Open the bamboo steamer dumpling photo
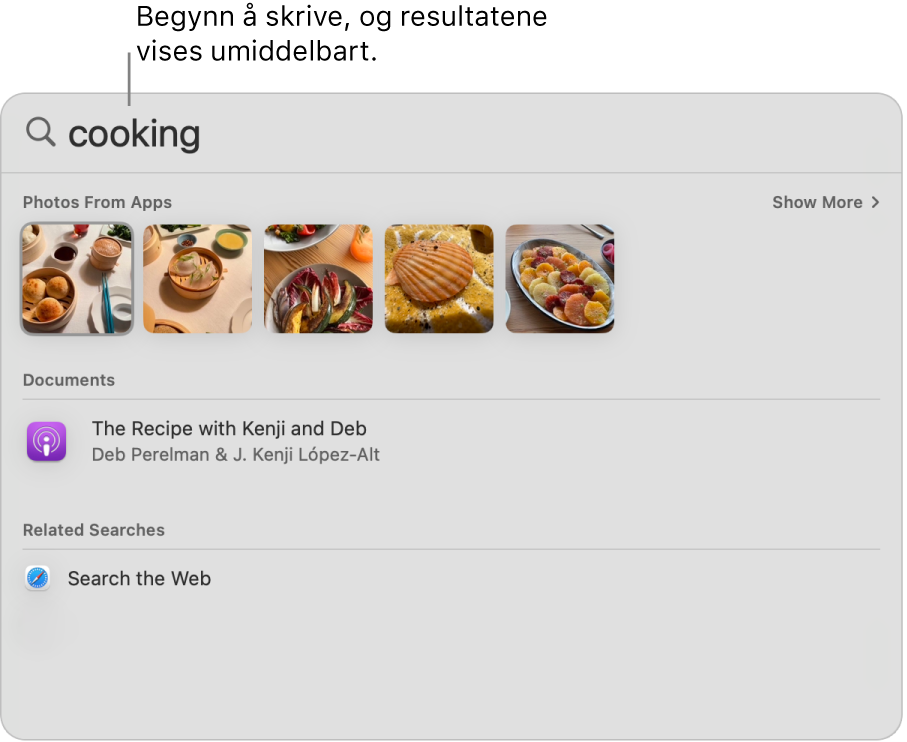Image resolution: width=907 pixels, height=742 pixels. (198, 278)
